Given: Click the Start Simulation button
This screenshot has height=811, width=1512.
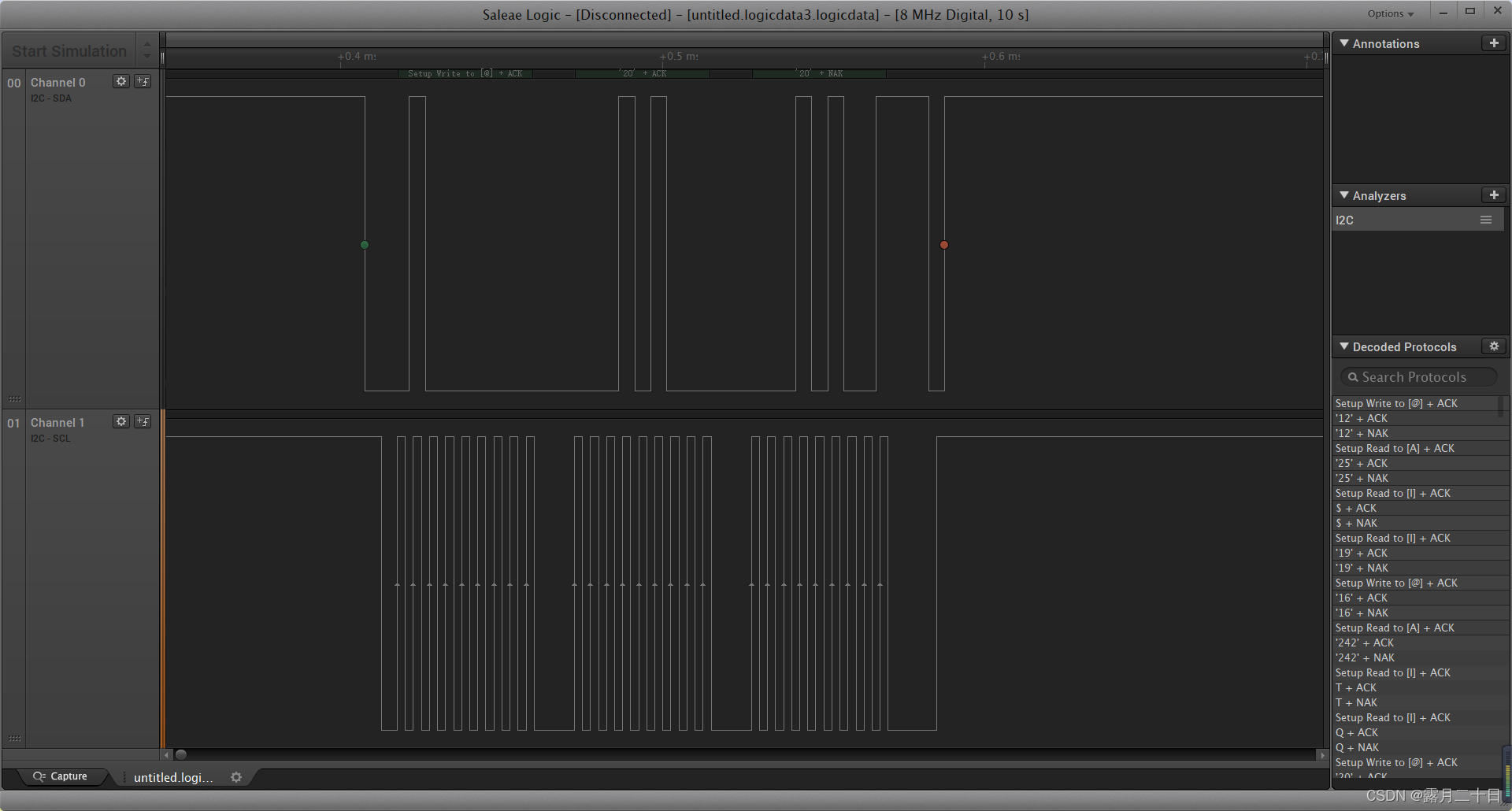Looking at the screenshot, I should 69,51.
